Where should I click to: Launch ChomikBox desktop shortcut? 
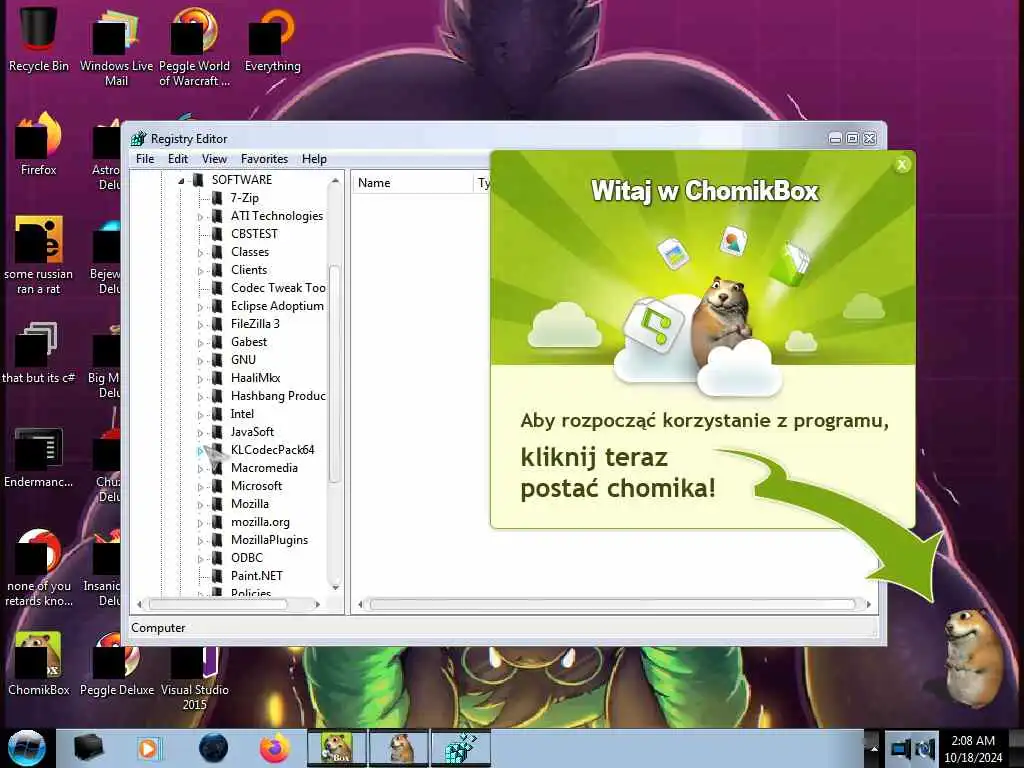39,664
